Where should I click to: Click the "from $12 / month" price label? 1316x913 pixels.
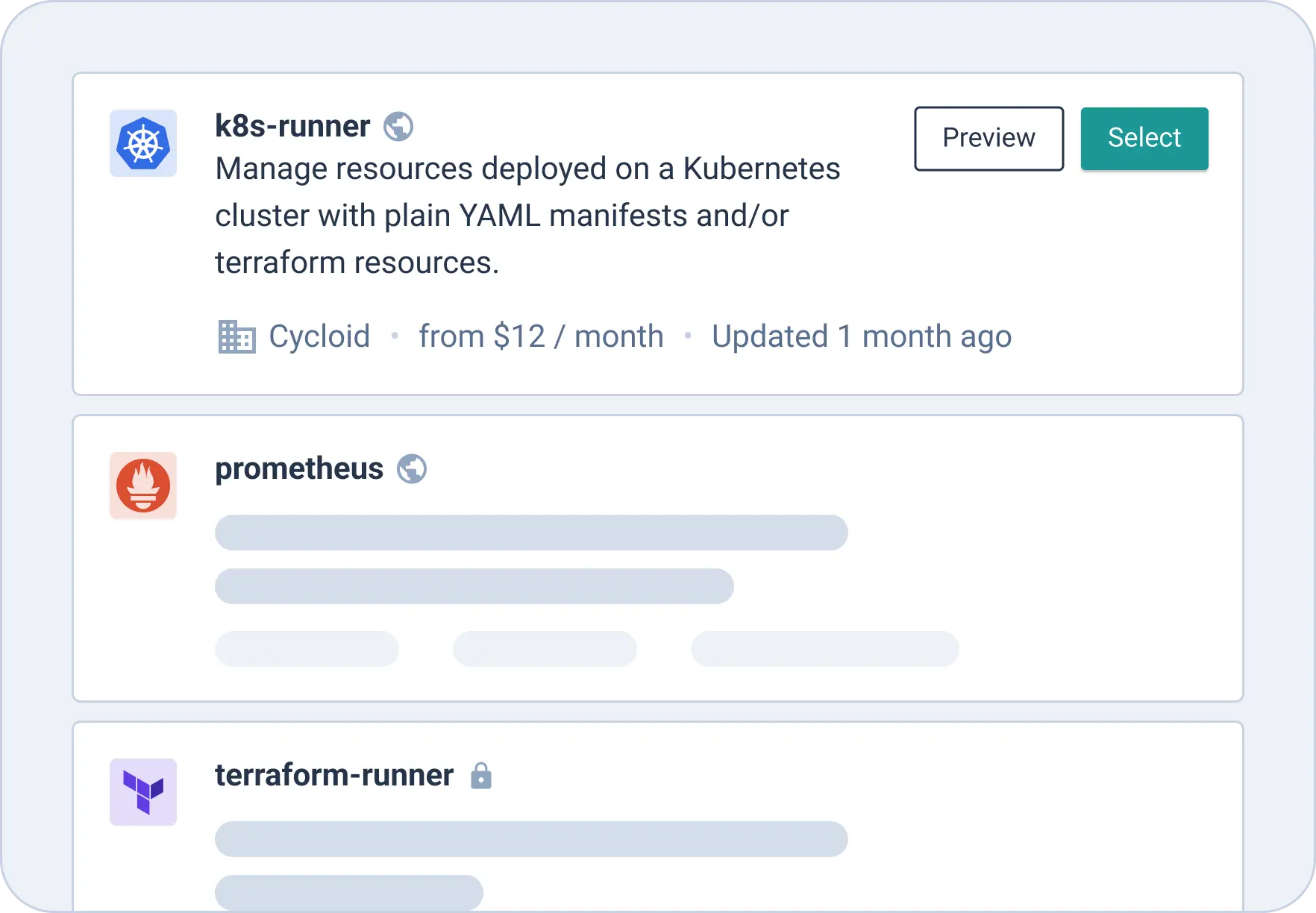[541, 336]
